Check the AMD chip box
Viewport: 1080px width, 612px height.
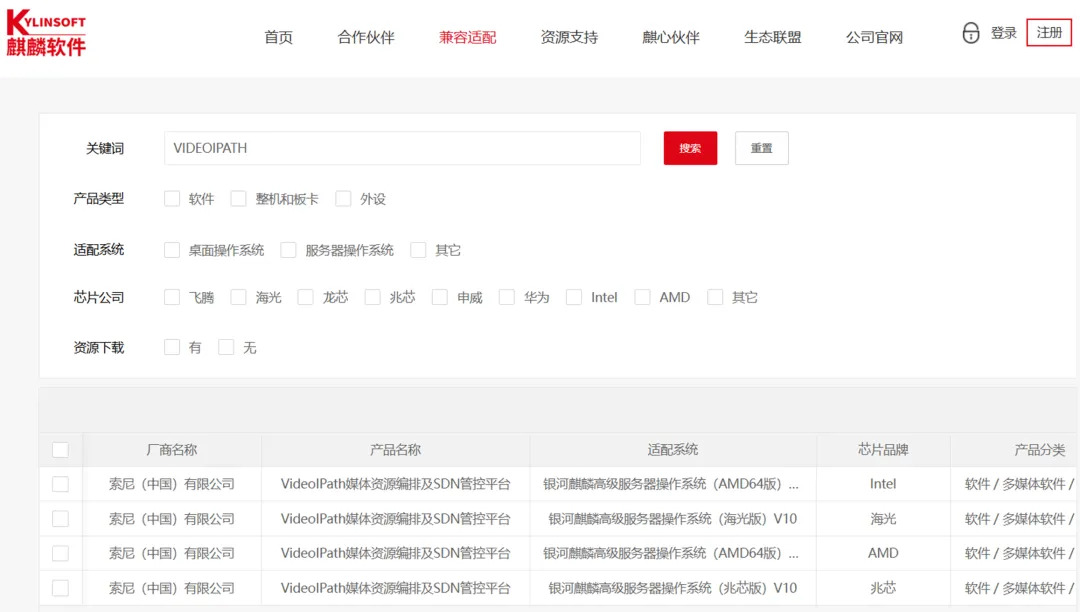pos(642,297)
